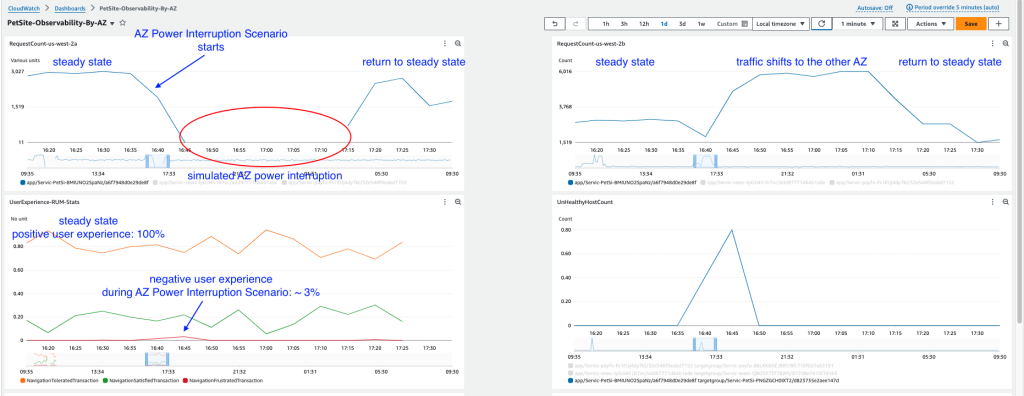
Task: Open the Actions dropdown menu
Action: pyautogui.click(x=931, y=24)
